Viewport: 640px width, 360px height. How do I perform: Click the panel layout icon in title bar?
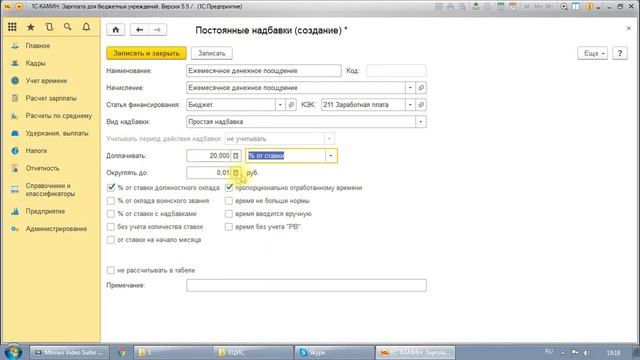click(576, 7)
